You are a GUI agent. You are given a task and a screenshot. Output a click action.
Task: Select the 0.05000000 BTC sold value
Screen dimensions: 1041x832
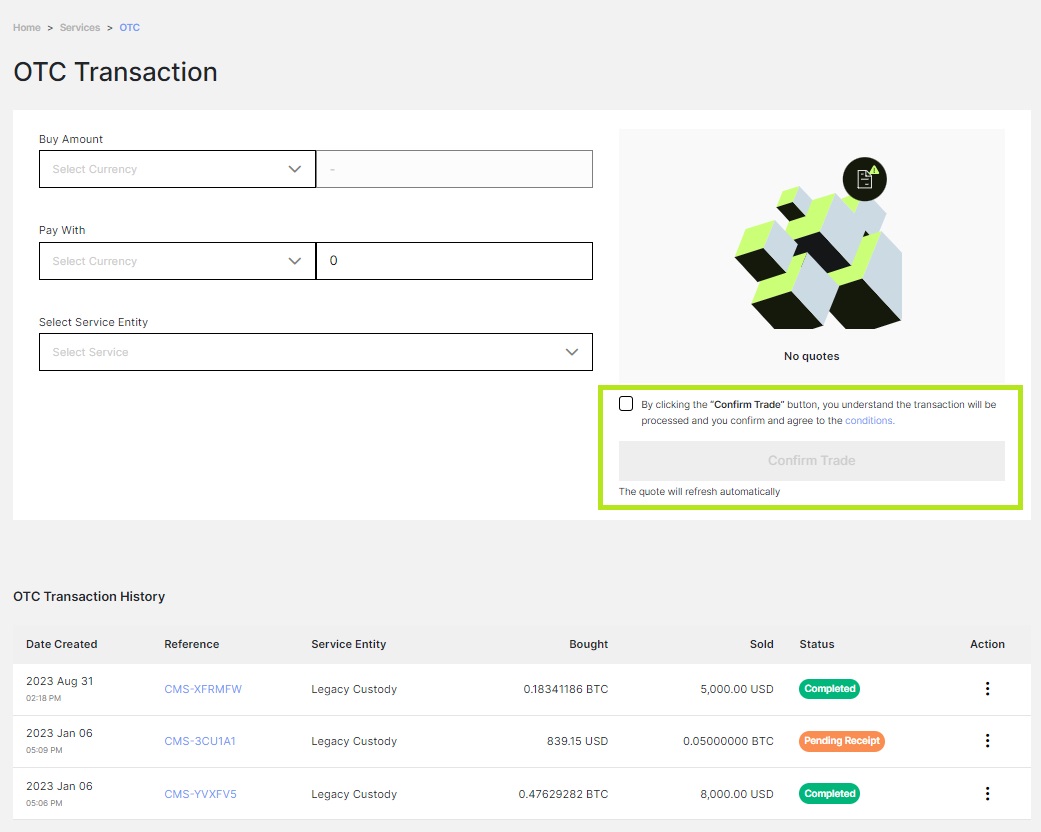coord(728,741)
